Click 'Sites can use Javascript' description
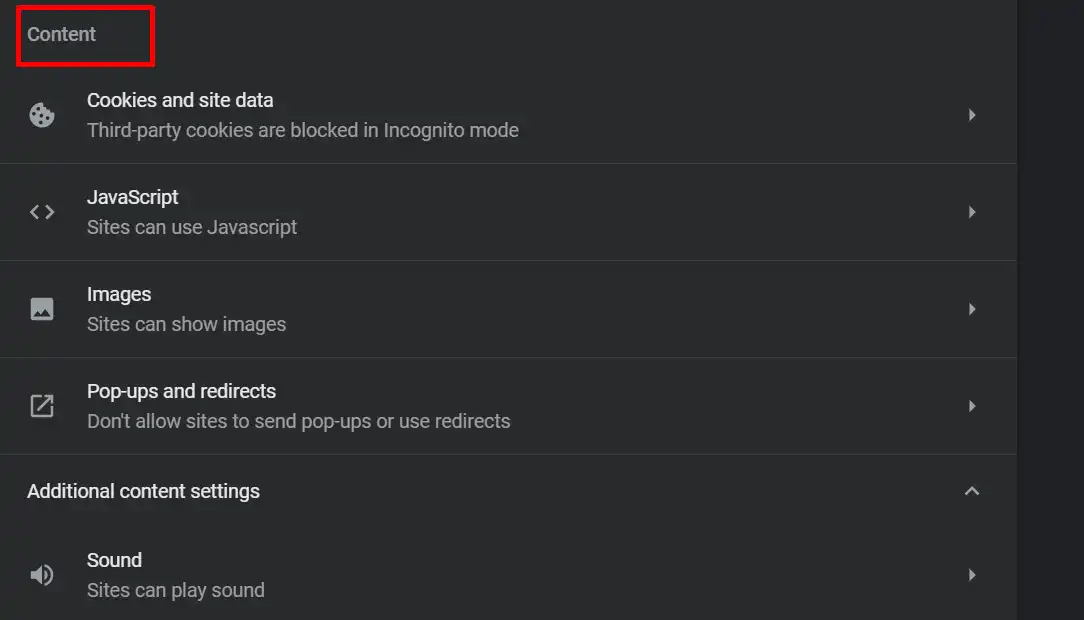Screen dimensions: 1084x620 191,227
